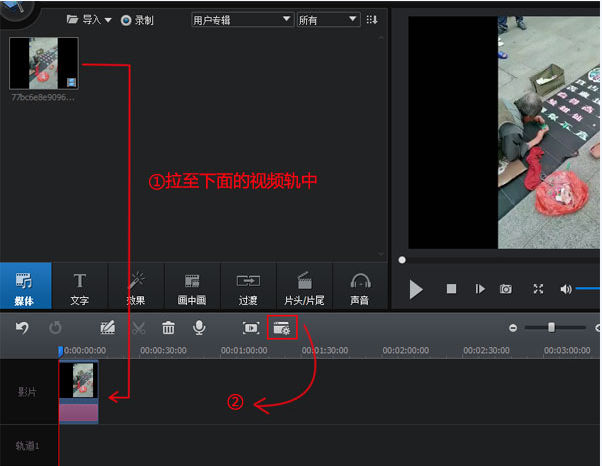
Task: Start voice-over with the microphone icon
Action: point(199,327)
